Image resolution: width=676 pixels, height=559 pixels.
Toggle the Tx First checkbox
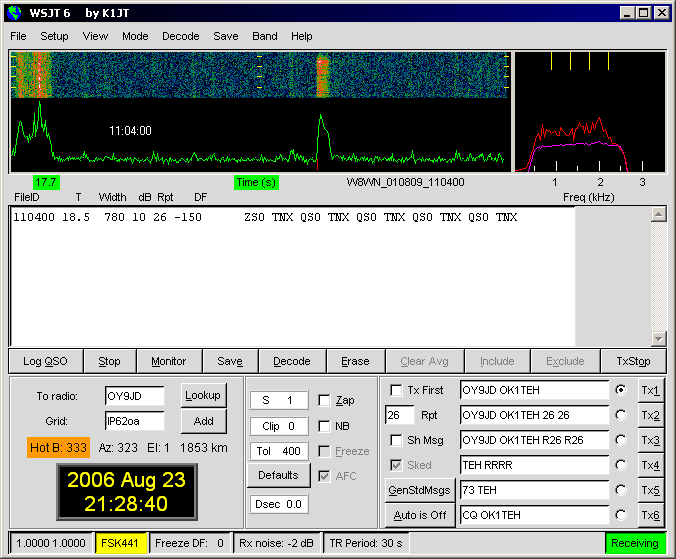click(x=396, y=390)
